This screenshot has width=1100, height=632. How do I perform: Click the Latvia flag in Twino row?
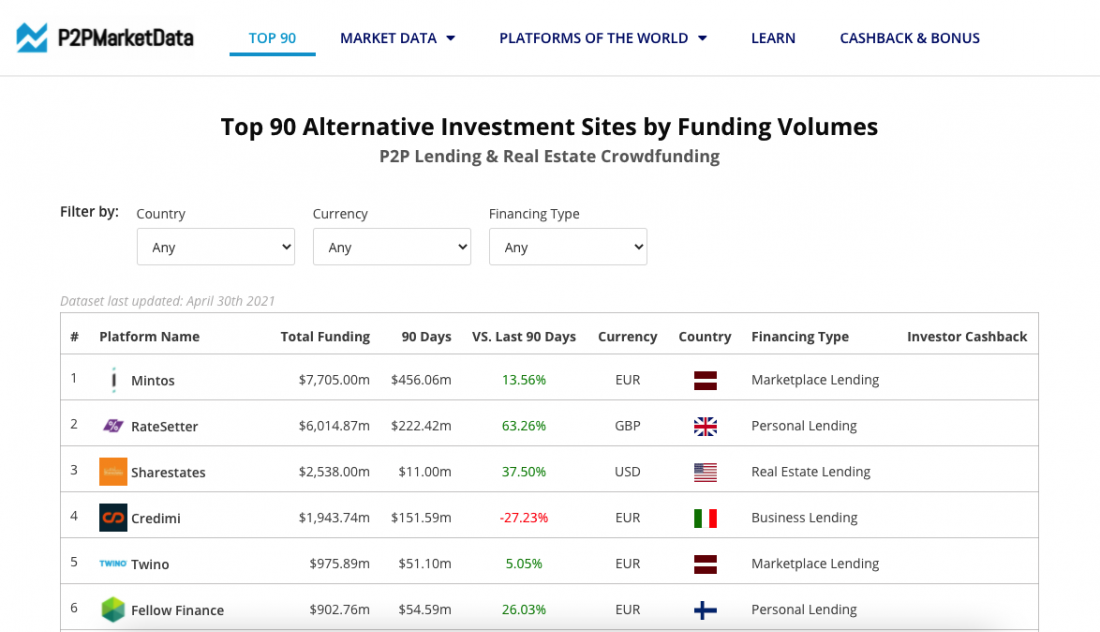705,564
